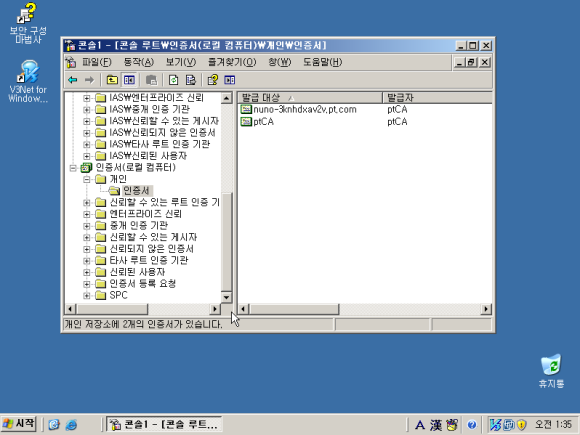The width and height of the screenshot is (580, 435).
Task: Select the ptCA certificate name
Action: click(263, 122)
